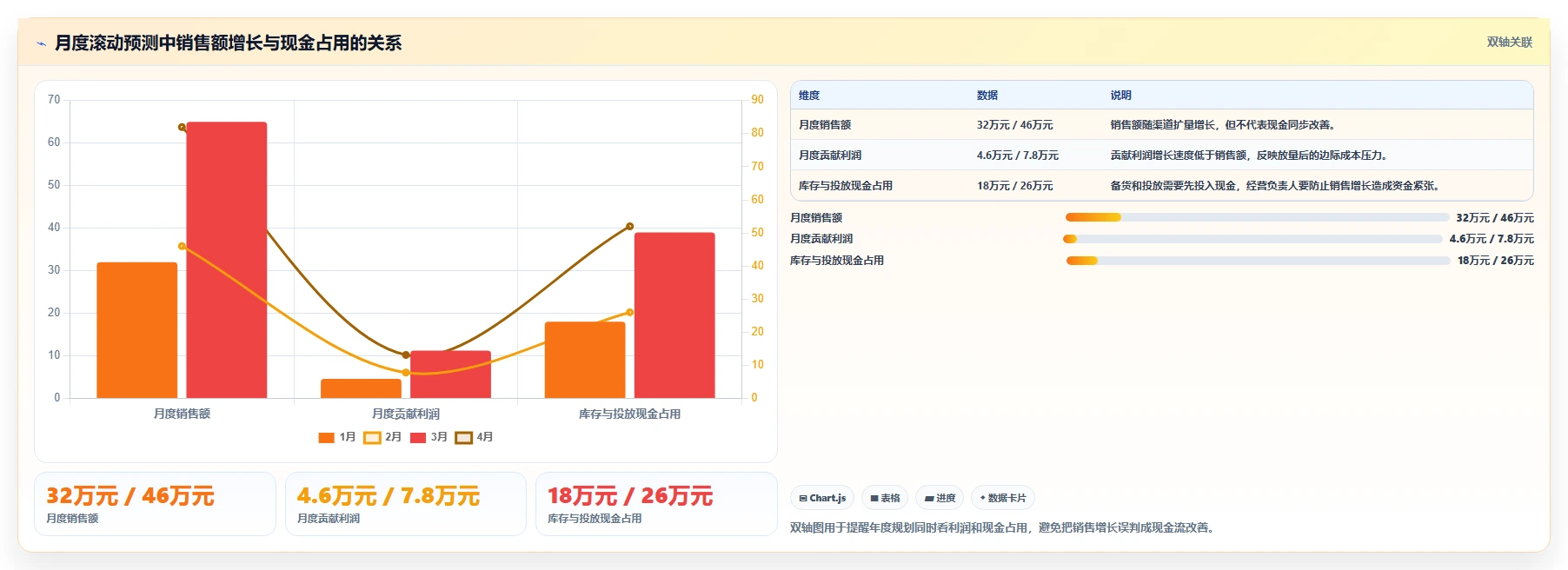Click the 表格 tag chip
This screenshot has width=1568, height=570.
coord(885,498)
